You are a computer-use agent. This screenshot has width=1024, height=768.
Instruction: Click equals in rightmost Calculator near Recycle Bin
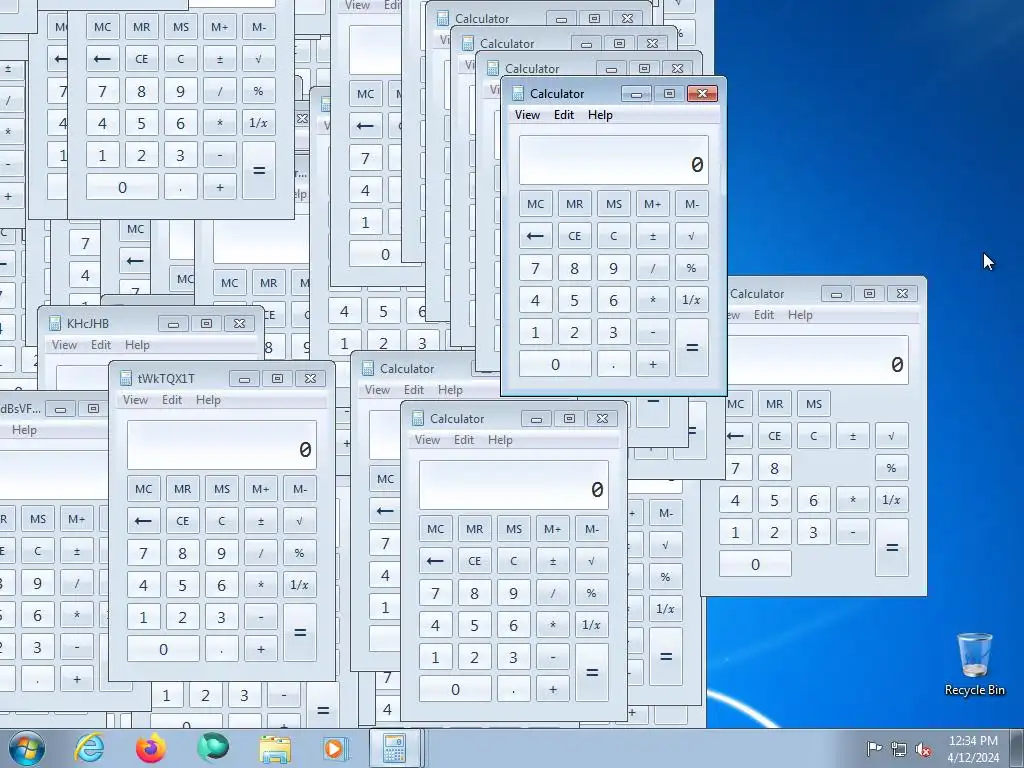click(891, 547)
